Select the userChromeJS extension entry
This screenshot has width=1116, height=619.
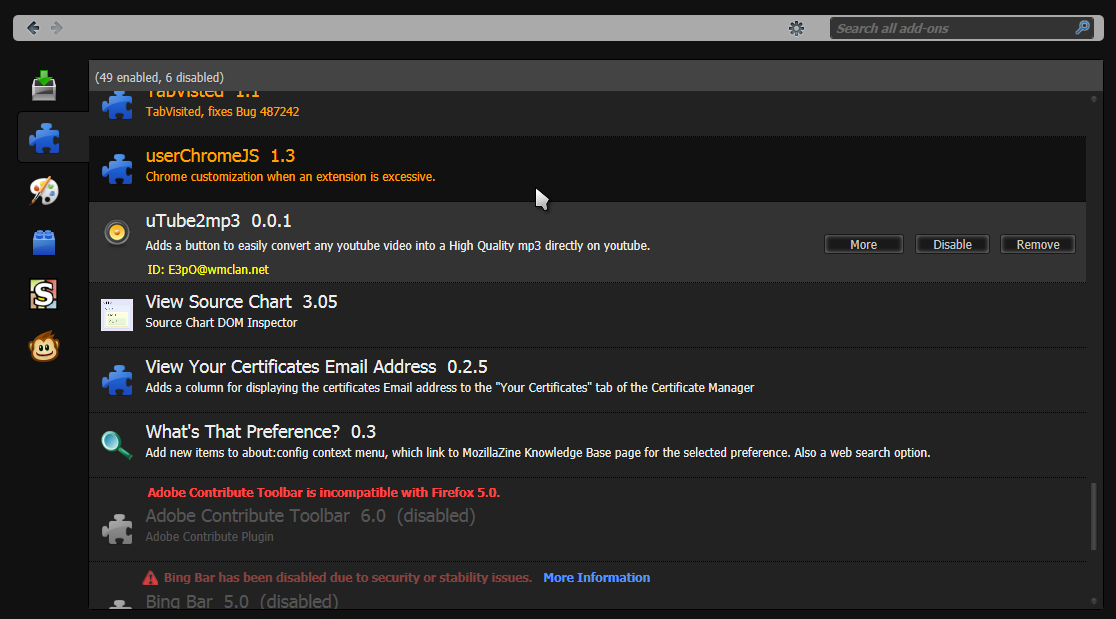[x=400, y=165]
